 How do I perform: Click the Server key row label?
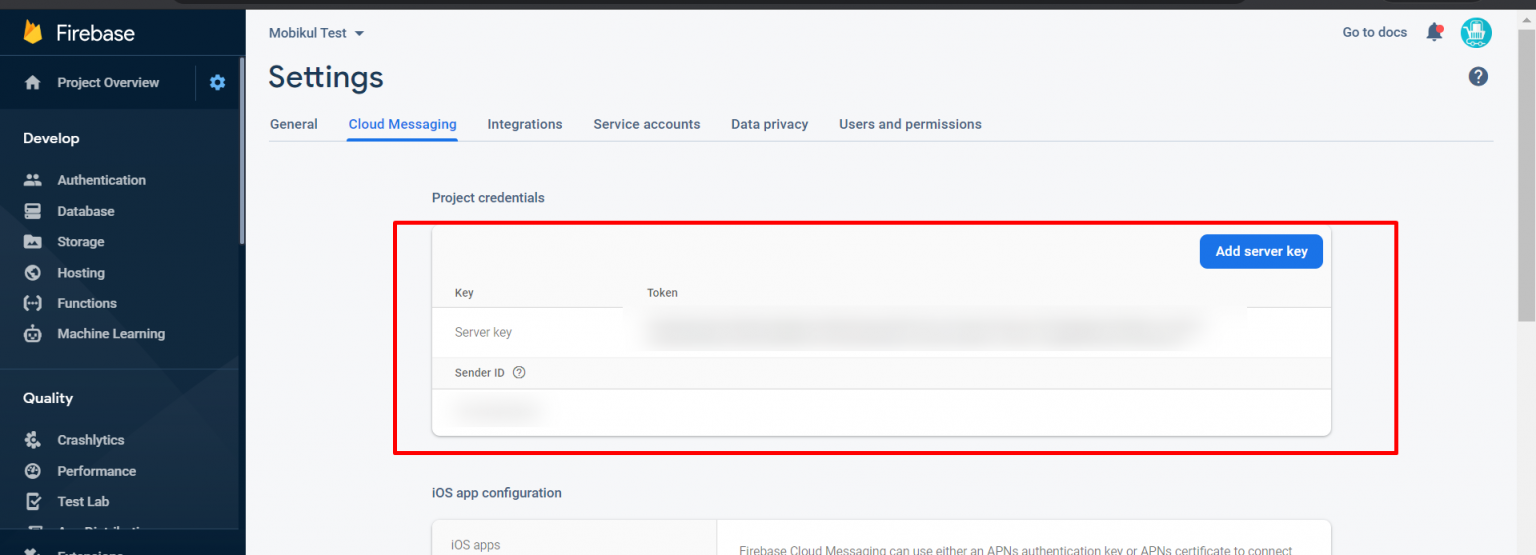pos(483,332)
